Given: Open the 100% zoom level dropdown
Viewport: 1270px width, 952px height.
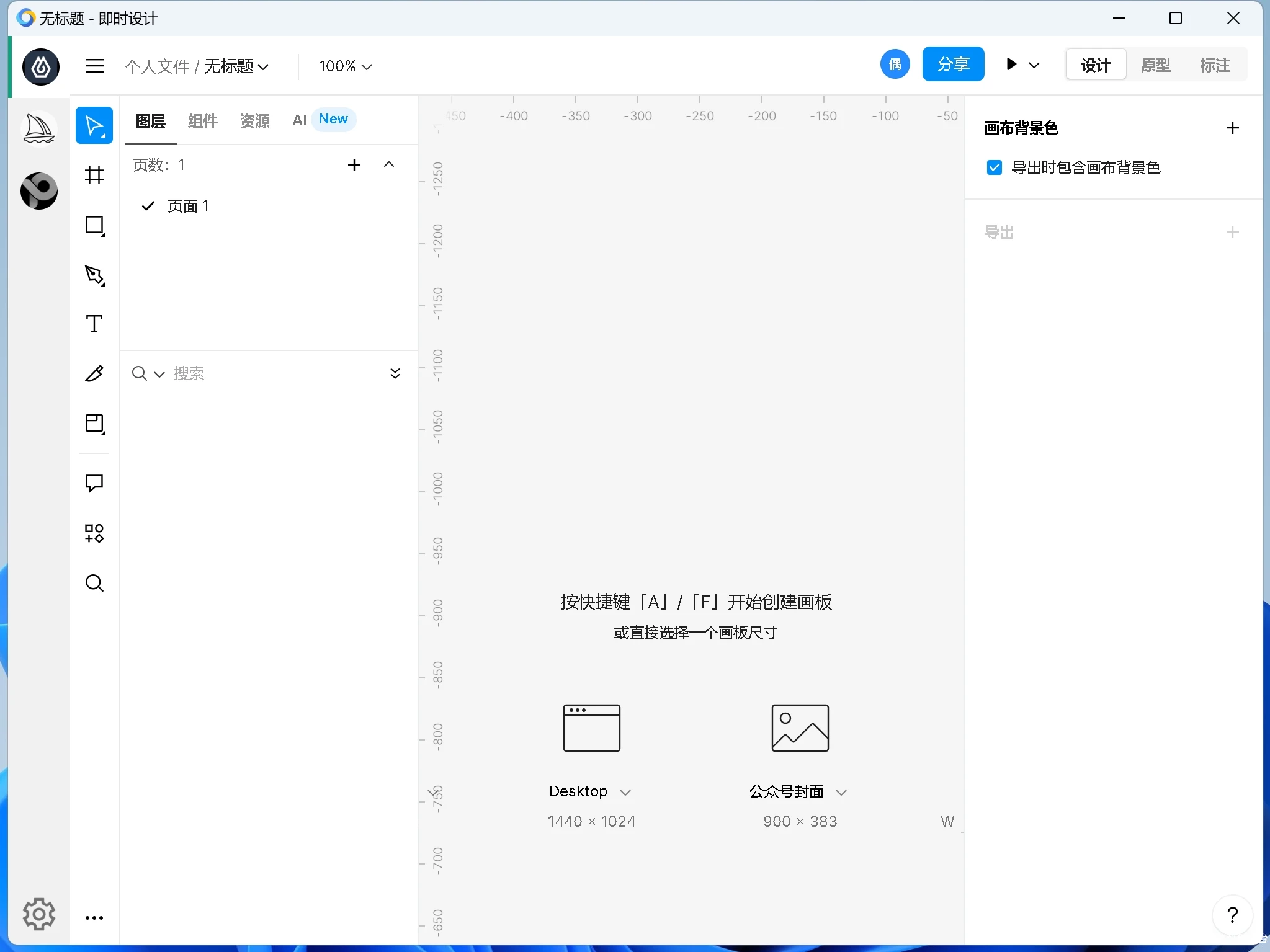Looking at the screenshot, I should point(345,66).
